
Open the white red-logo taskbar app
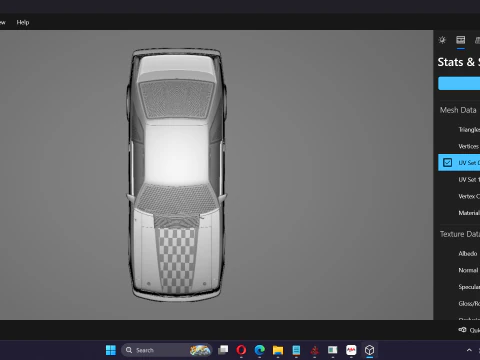tap(351, 350)
